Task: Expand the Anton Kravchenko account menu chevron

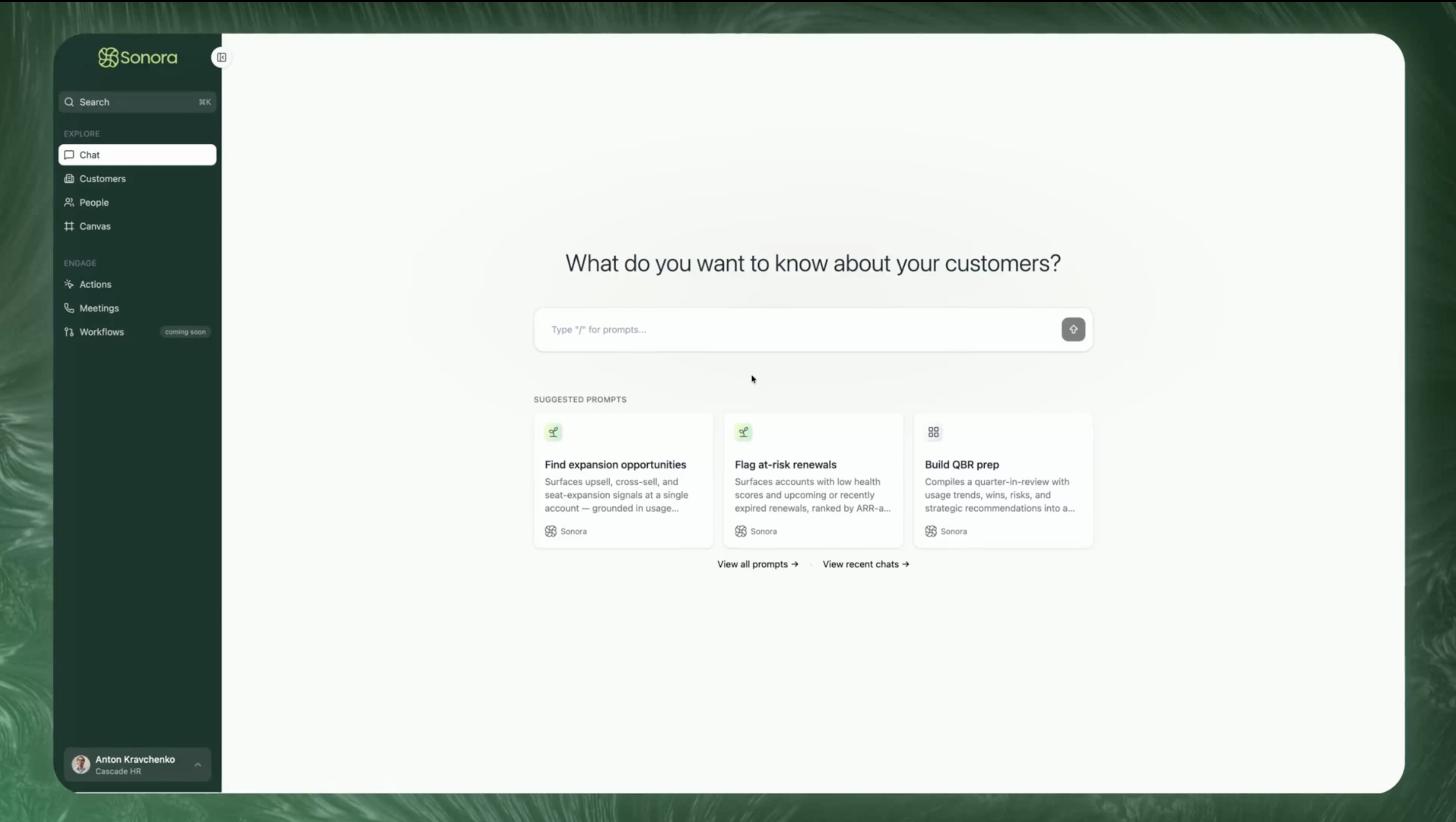Action: pyautogui.click(x=198, y=764)
